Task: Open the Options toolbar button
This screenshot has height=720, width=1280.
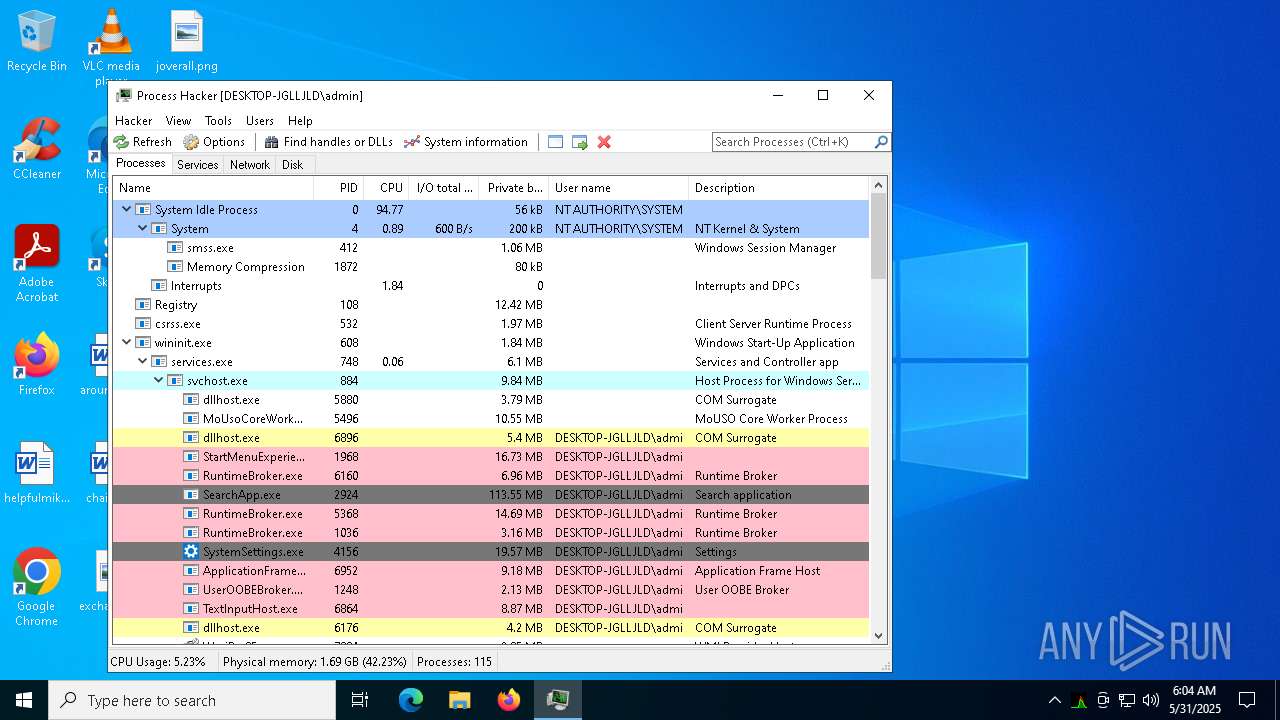Action: pos(214,142)
